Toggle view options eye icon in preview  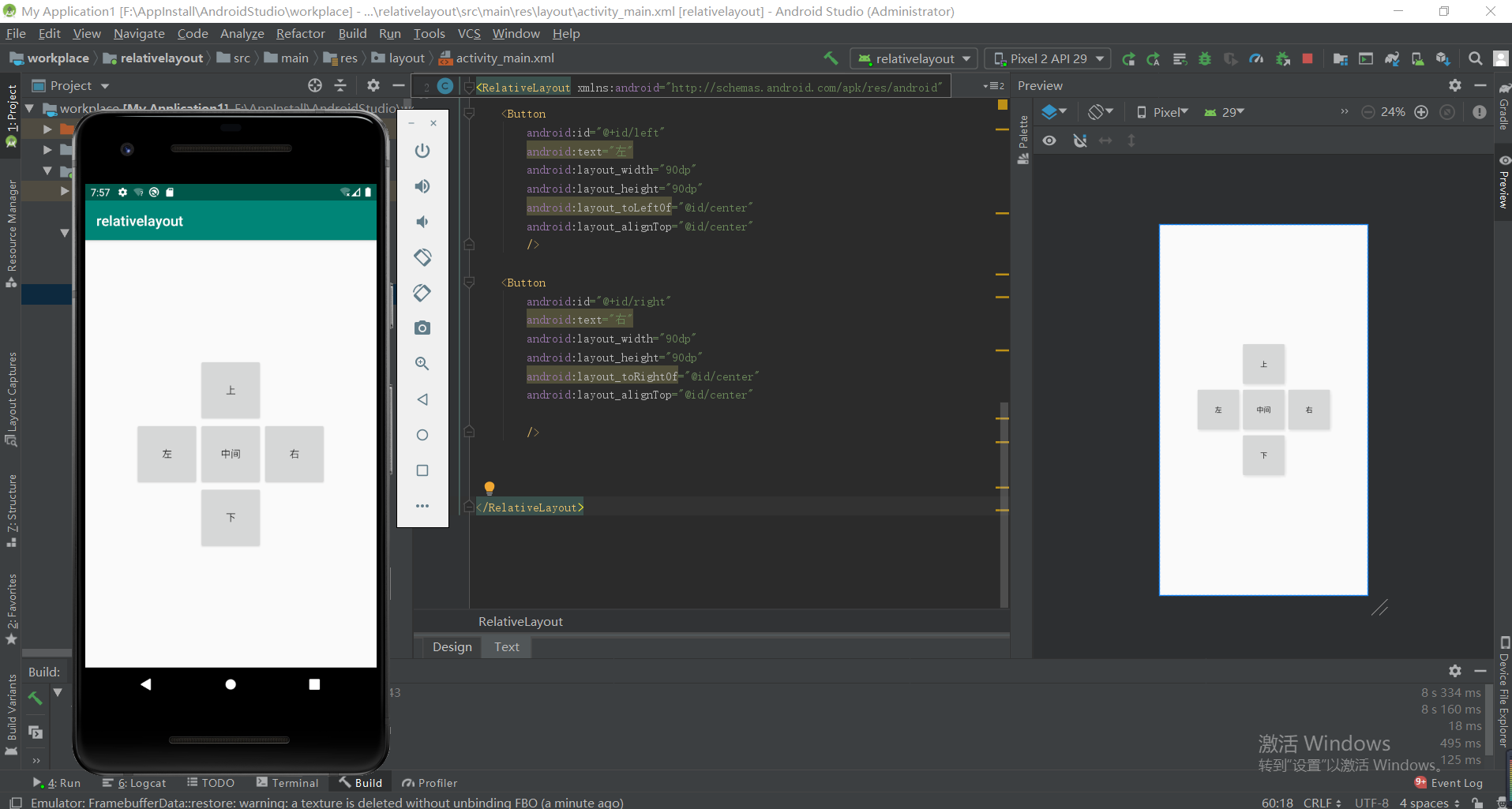tap(1050, 140)
